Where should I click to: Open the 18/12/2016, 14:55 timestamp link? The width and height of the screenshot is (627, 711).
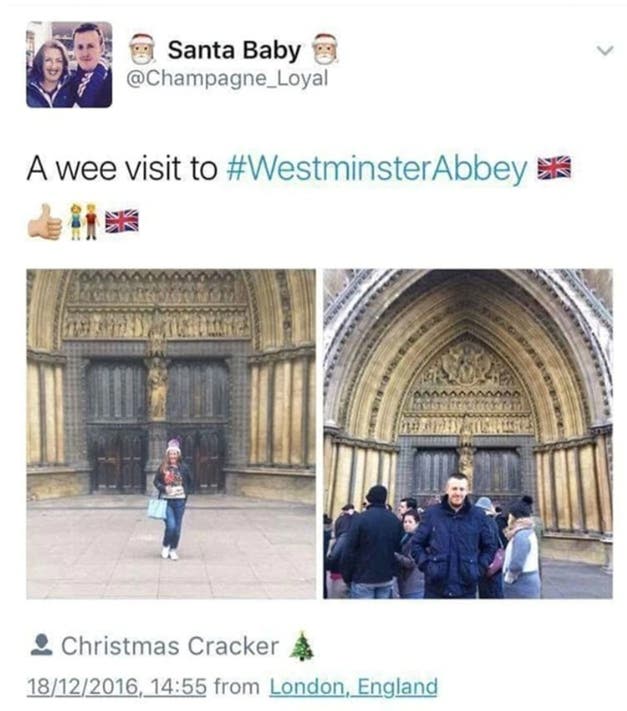(117, 687)
